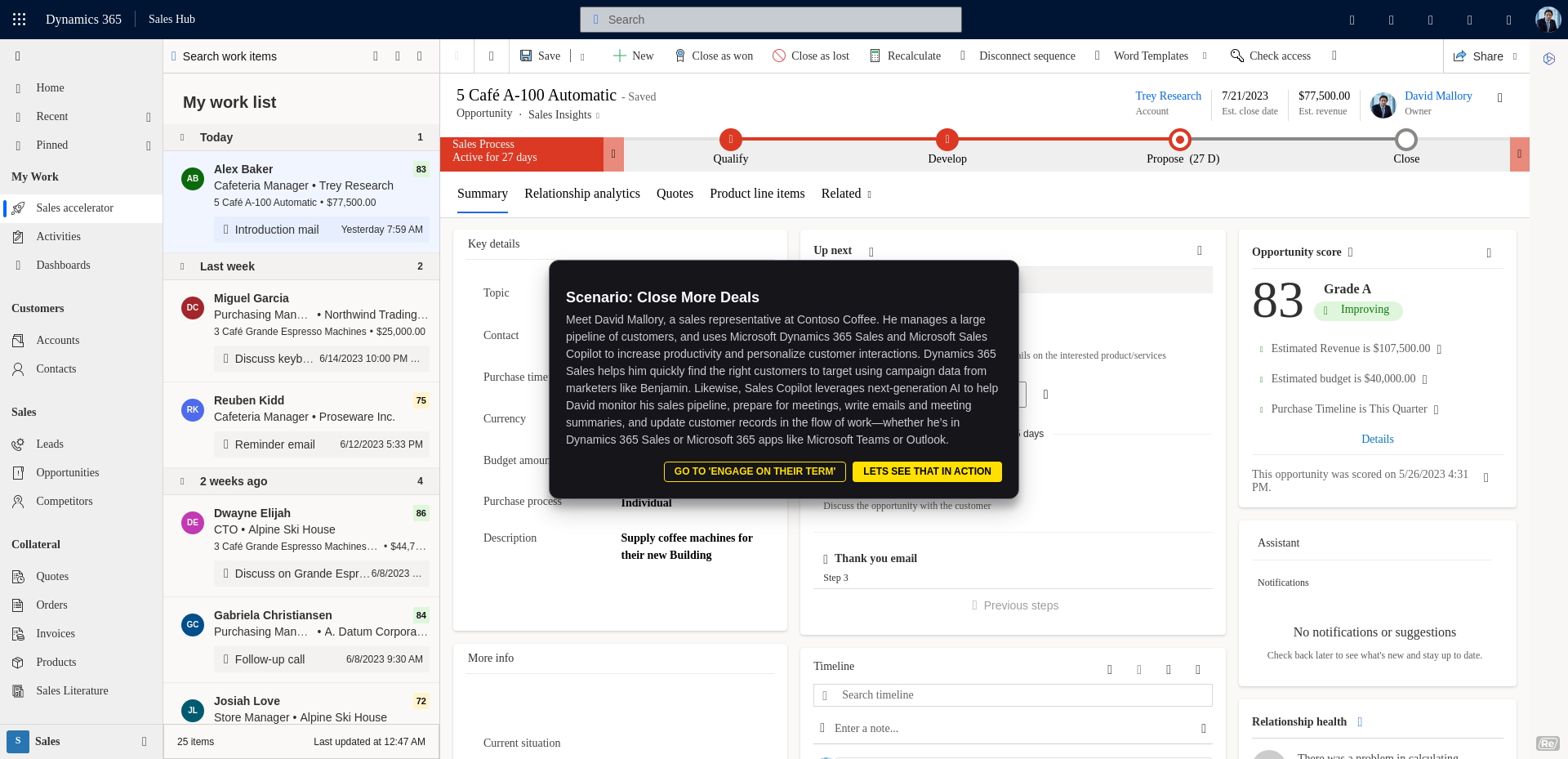Select the Recalculate command icon

click(875, 56)
